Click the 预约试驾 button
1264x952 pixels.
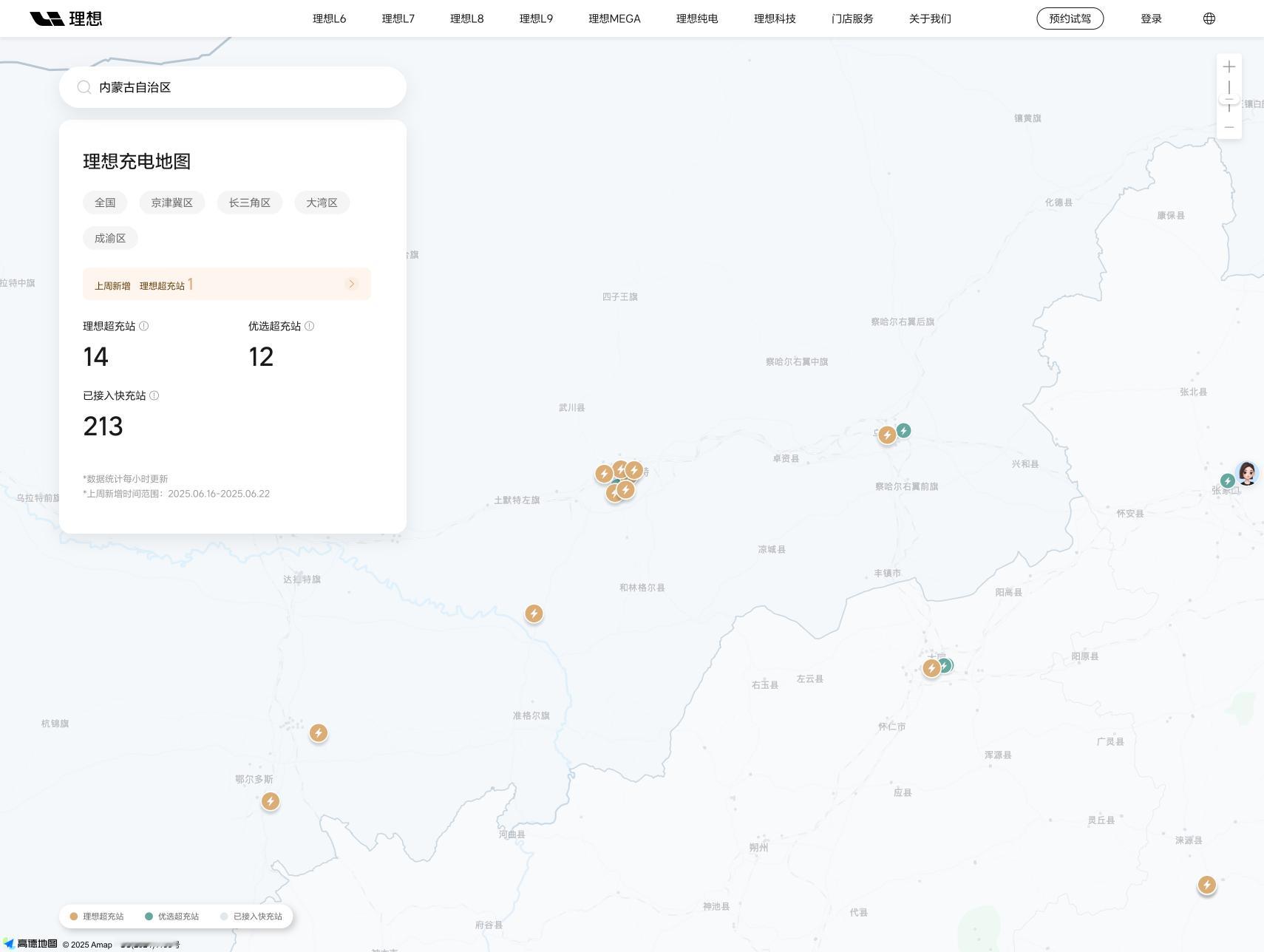(x=1070, y=18)
